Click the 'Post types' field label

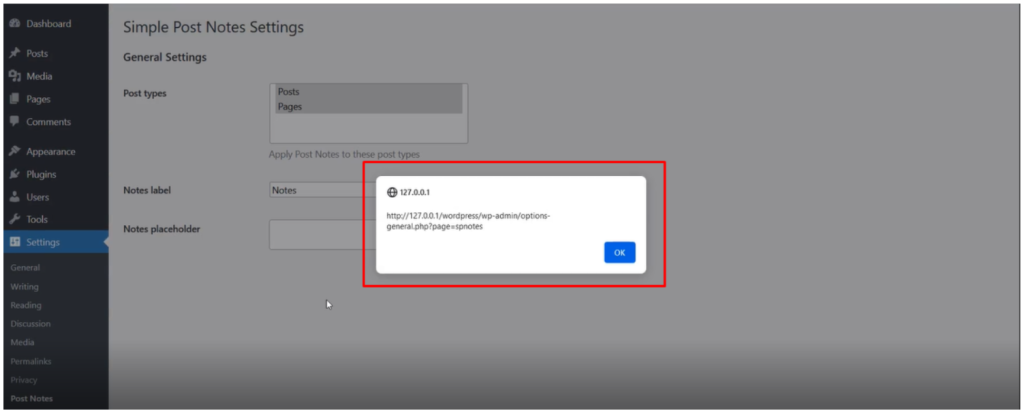point(145,93)
